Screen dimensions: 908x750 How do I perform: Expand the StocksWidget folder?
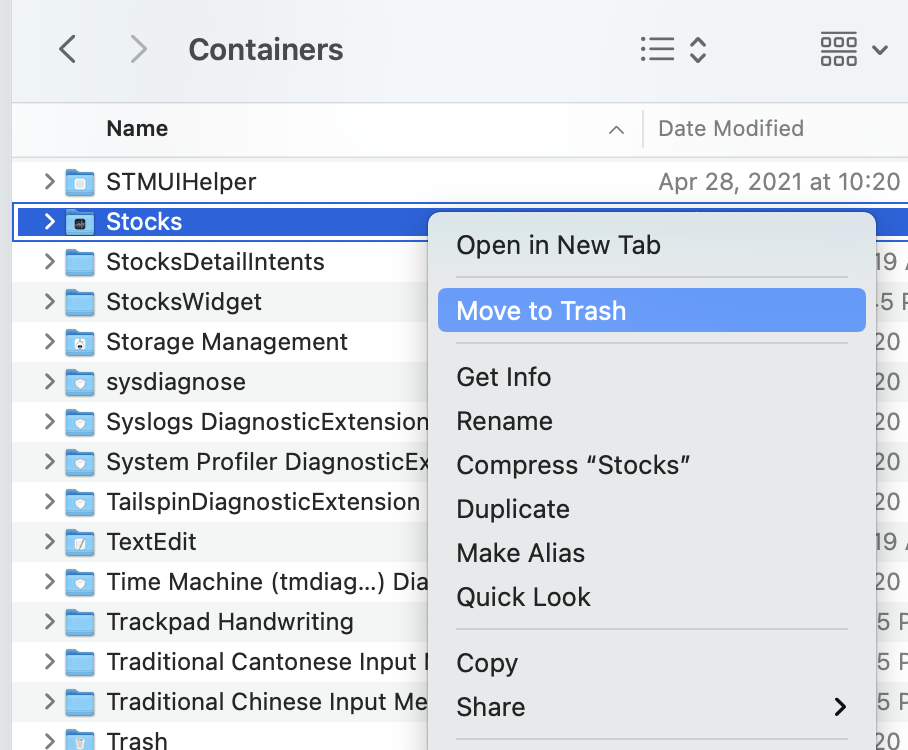click(50, 302)
